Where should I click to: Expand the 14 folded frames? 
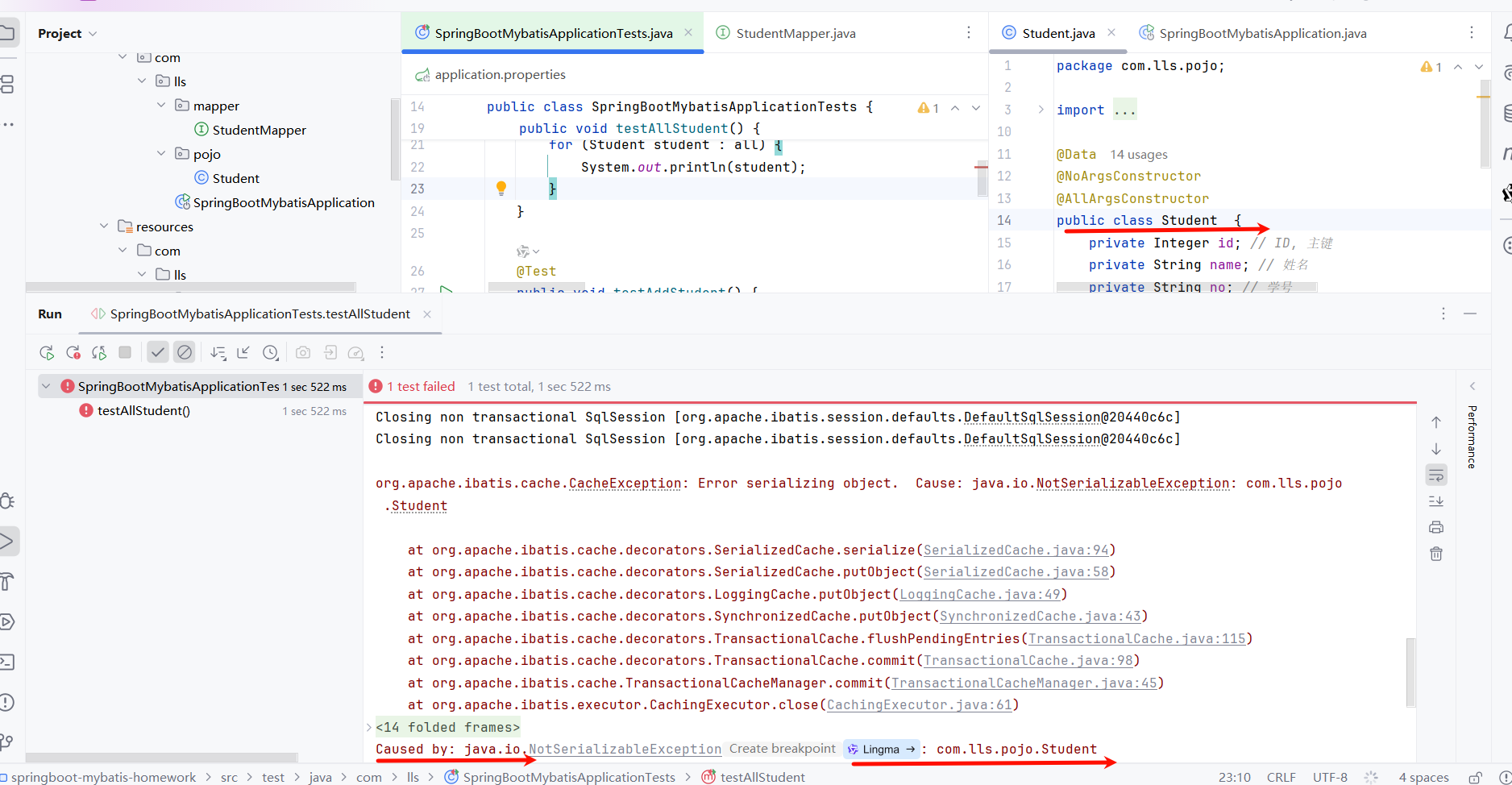click(447, 727)
